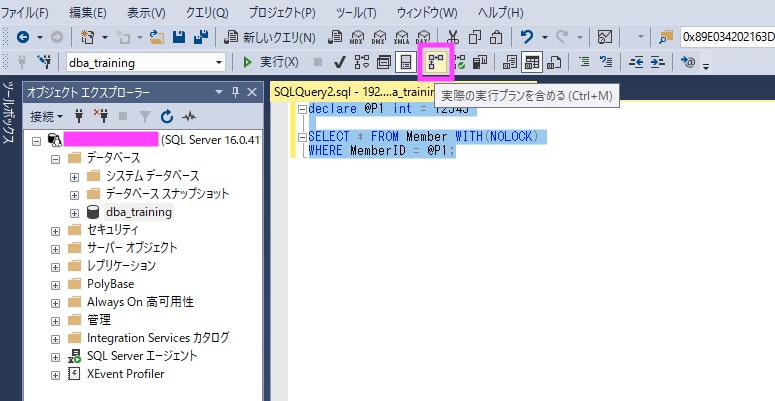Viewport: 775px width, 401px height.
Task: Click the Find in Files icon
Action: coord(666,37)
